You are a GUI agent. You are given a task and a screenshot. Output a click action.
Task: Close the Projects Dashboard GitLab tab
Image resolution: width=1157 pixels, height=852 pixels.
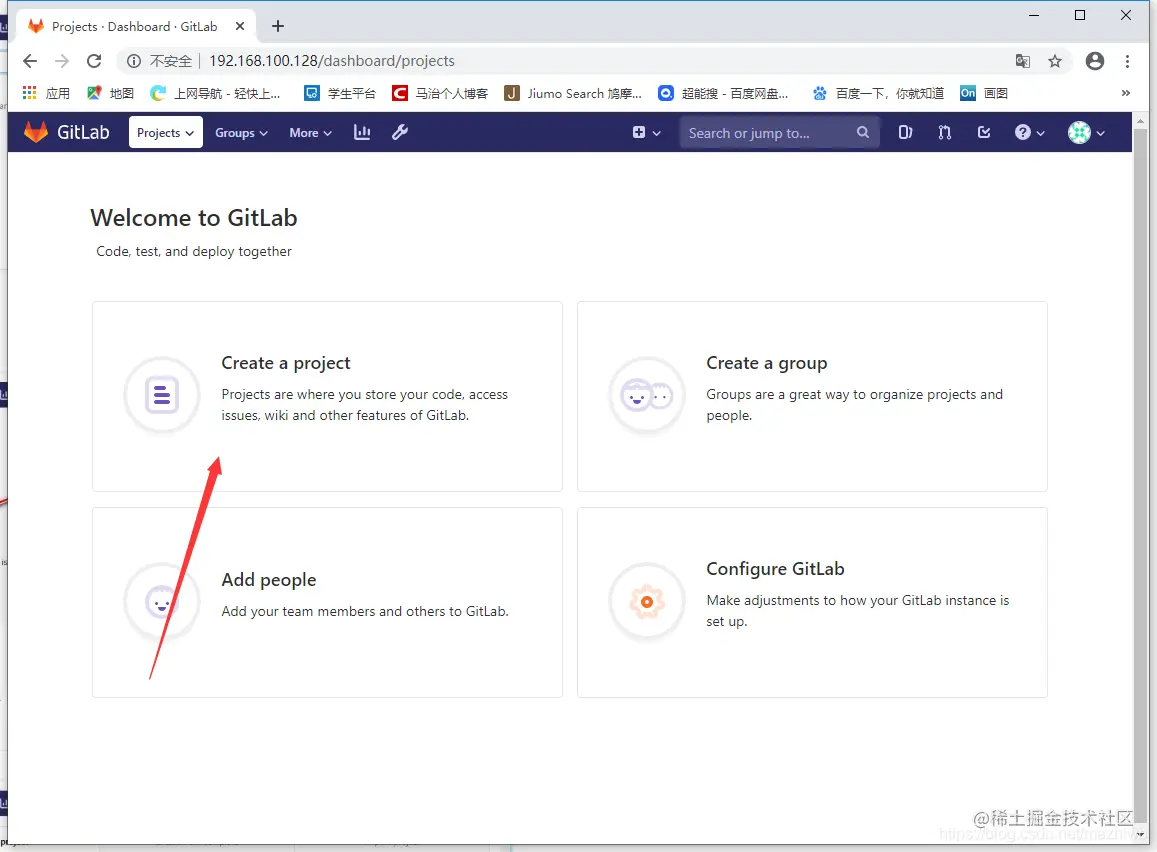coord(240,27)
